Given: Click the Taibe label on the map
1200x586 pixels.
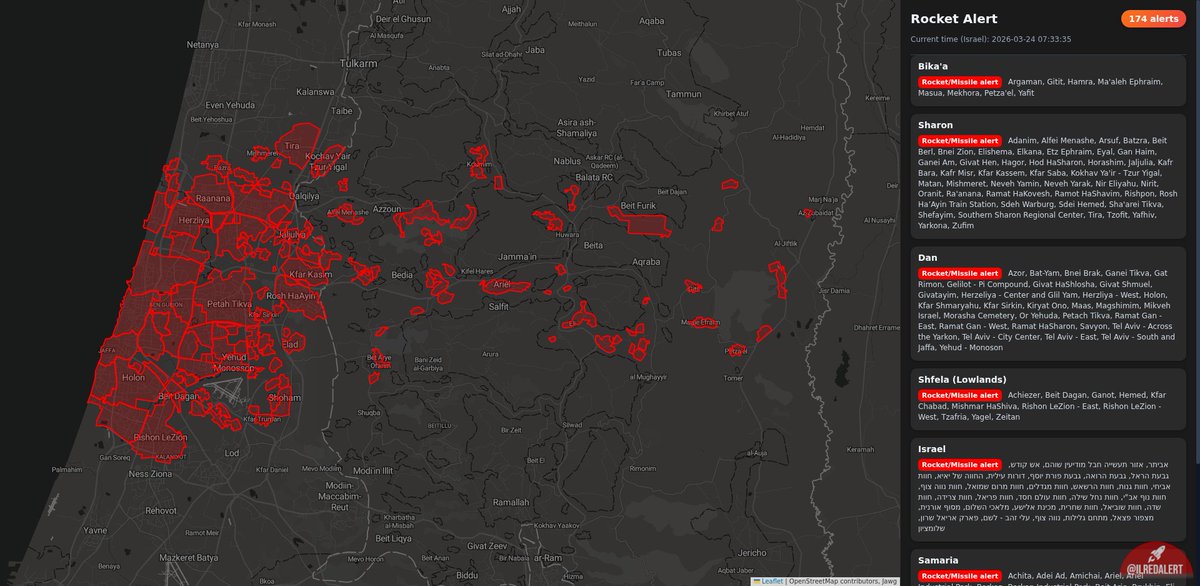Looking at the screenshot, I should 343,111.
